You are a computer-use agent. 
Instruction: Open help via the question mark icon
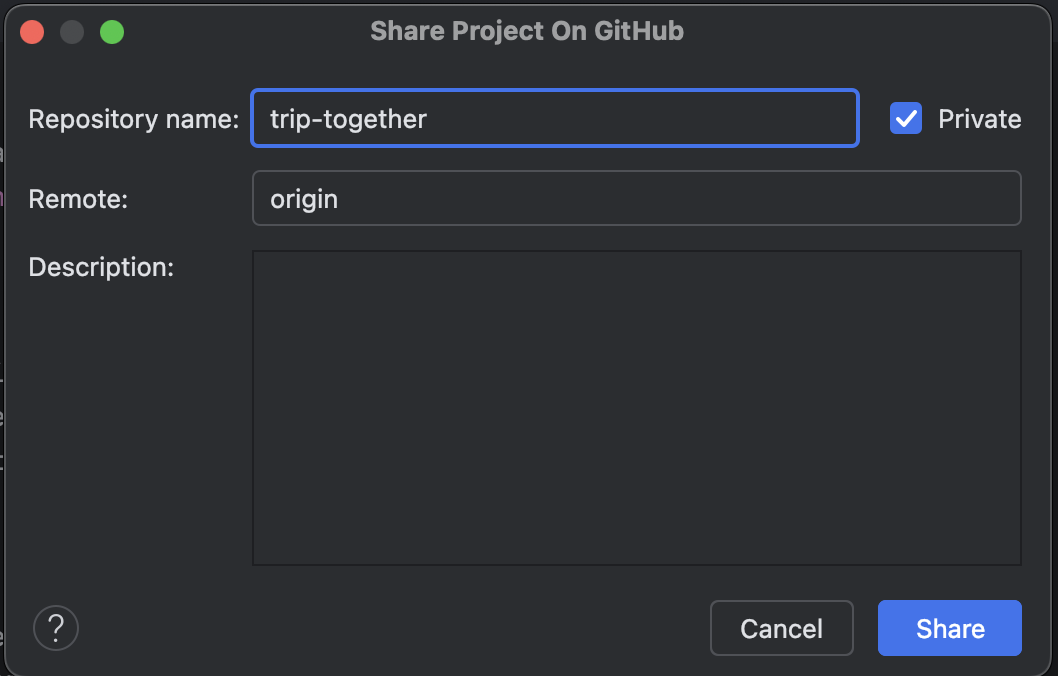coord(56,628)
